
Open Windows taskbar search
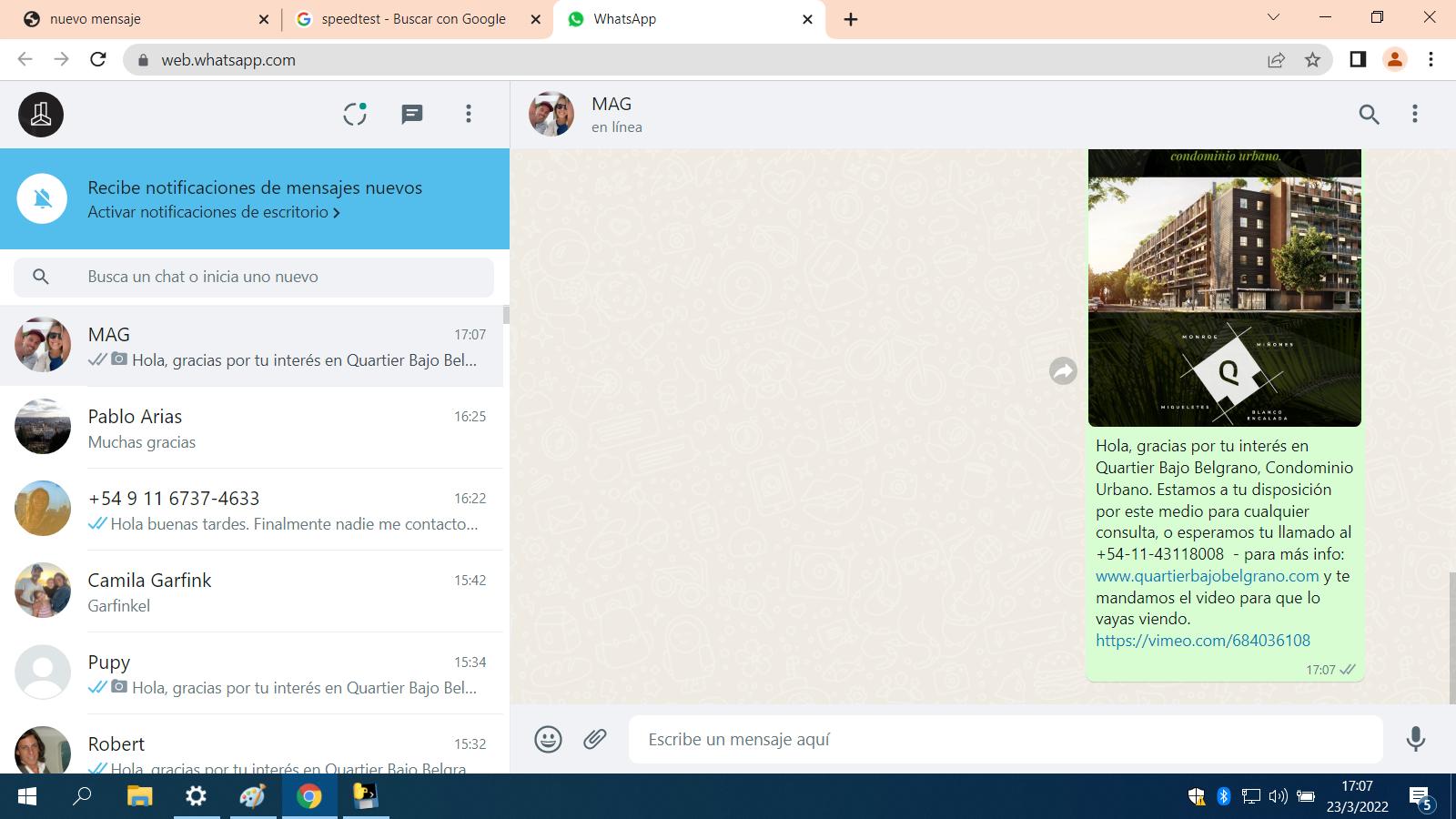[82, 796]
